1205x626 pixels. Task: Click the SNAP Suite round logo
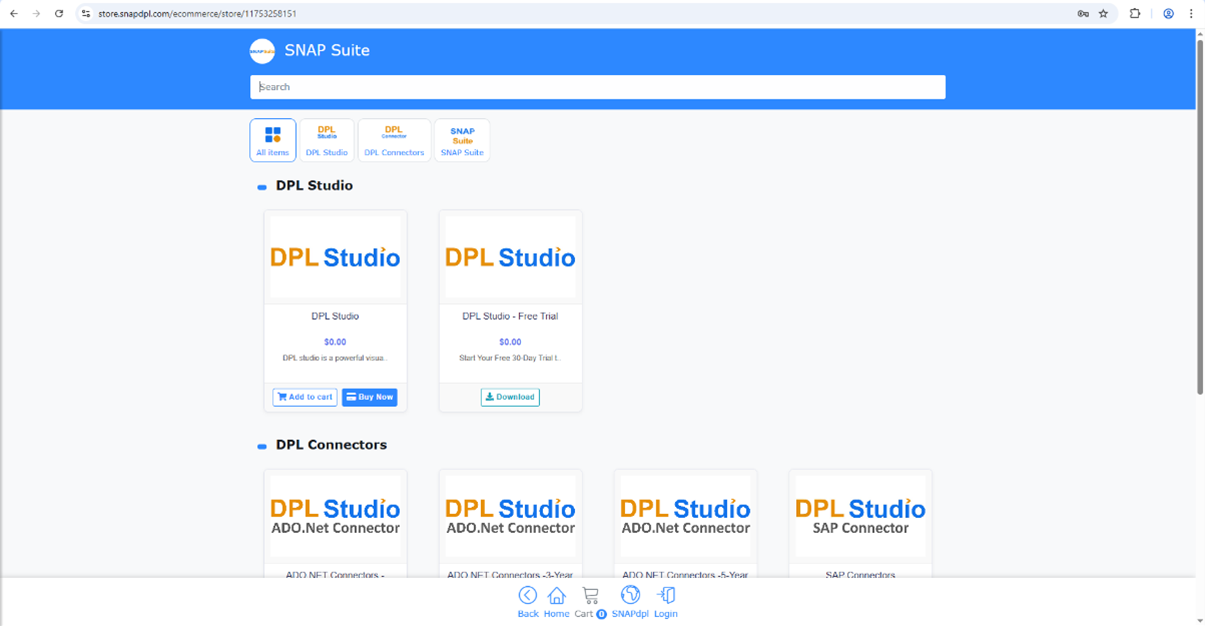[262, 50]
